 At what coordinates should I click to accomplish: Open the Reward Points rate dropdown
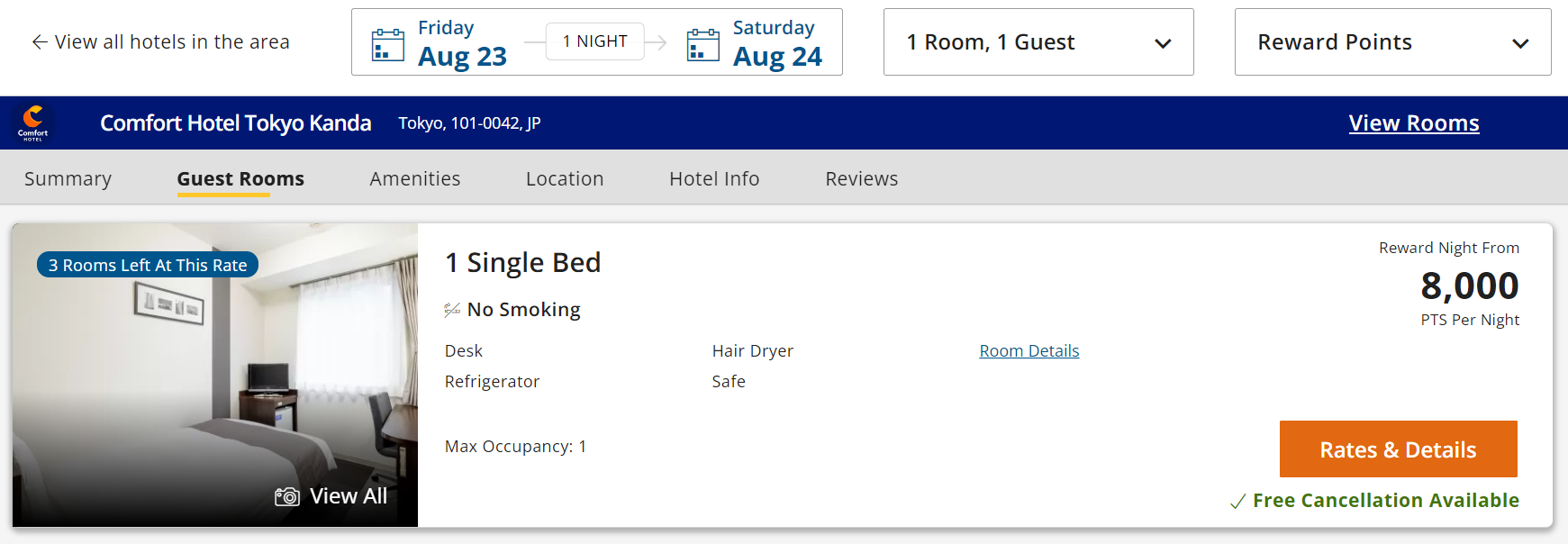(1391, 41)
